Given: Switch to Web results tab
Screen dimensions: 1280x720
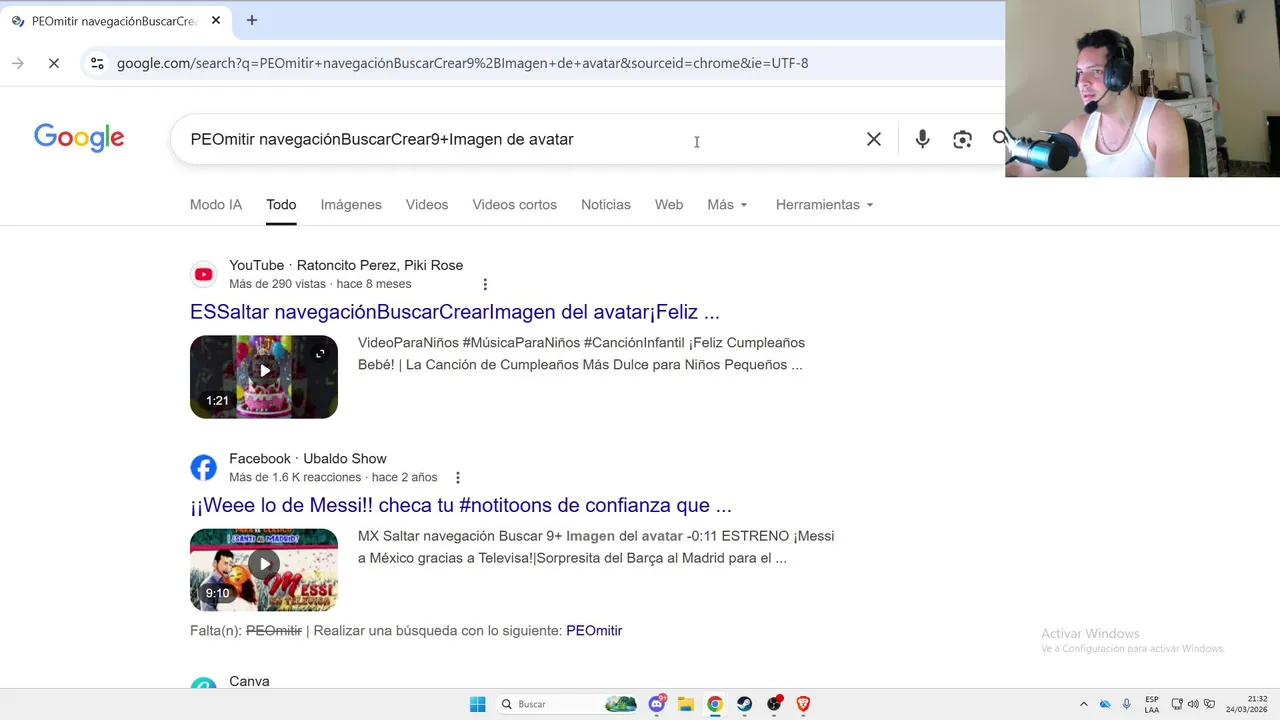Looking at the screenshot, I should tap(669, 204).
